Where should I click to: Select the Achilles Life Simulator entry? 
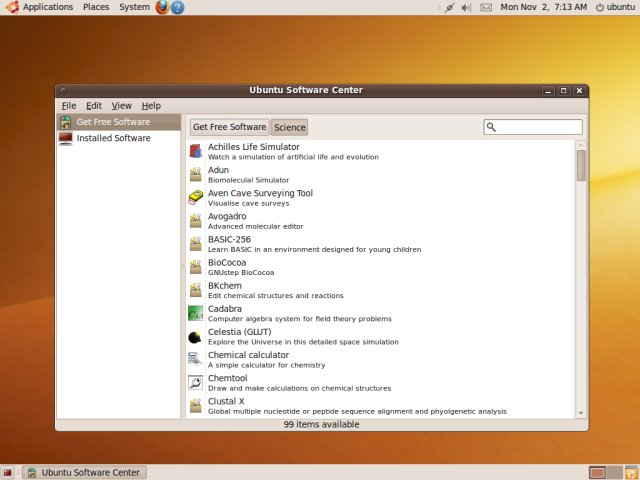tap(381, 151)
